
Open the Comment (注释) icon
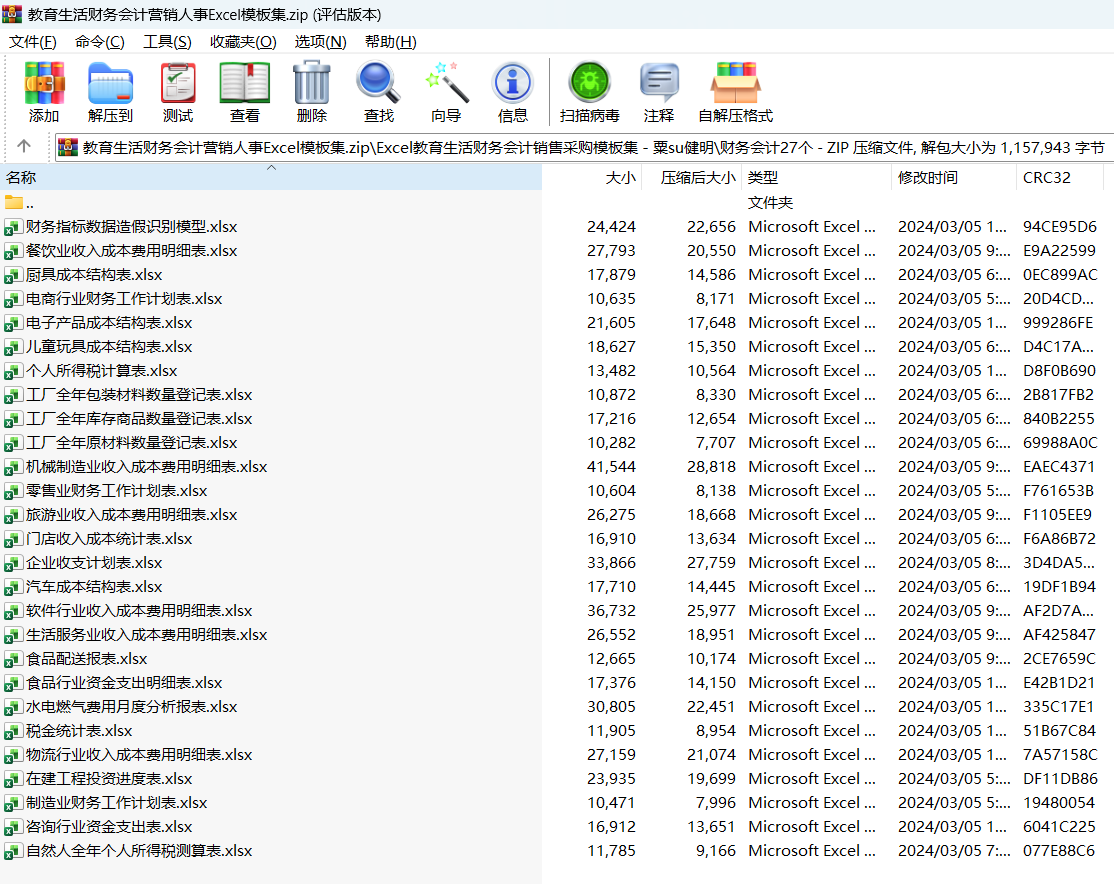[x=658, y=91]
